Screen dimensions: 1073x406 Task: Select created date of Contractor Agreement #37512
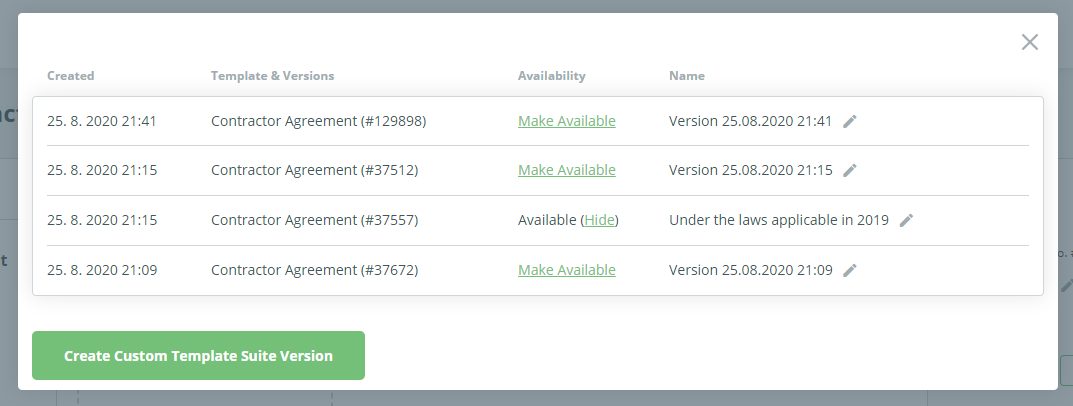coord(102,170)
